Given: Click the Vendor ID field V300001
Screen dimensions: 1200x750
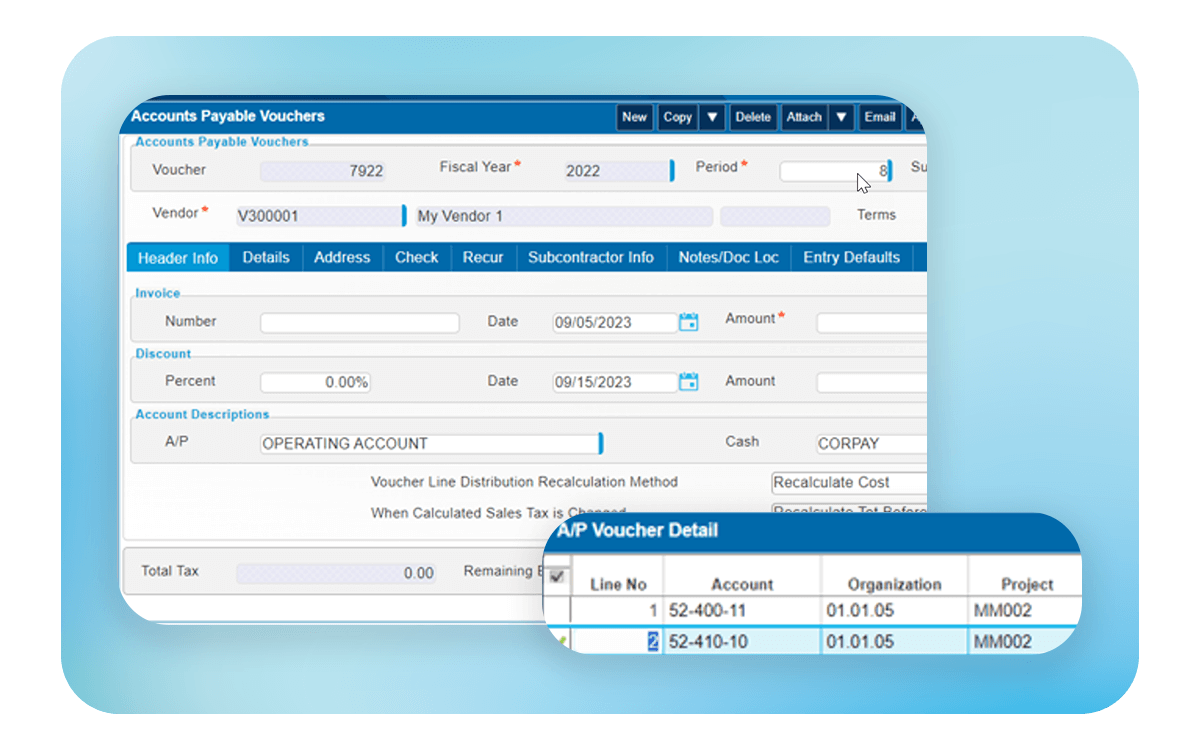Looking at the screenshot, I should click(318, 216).
